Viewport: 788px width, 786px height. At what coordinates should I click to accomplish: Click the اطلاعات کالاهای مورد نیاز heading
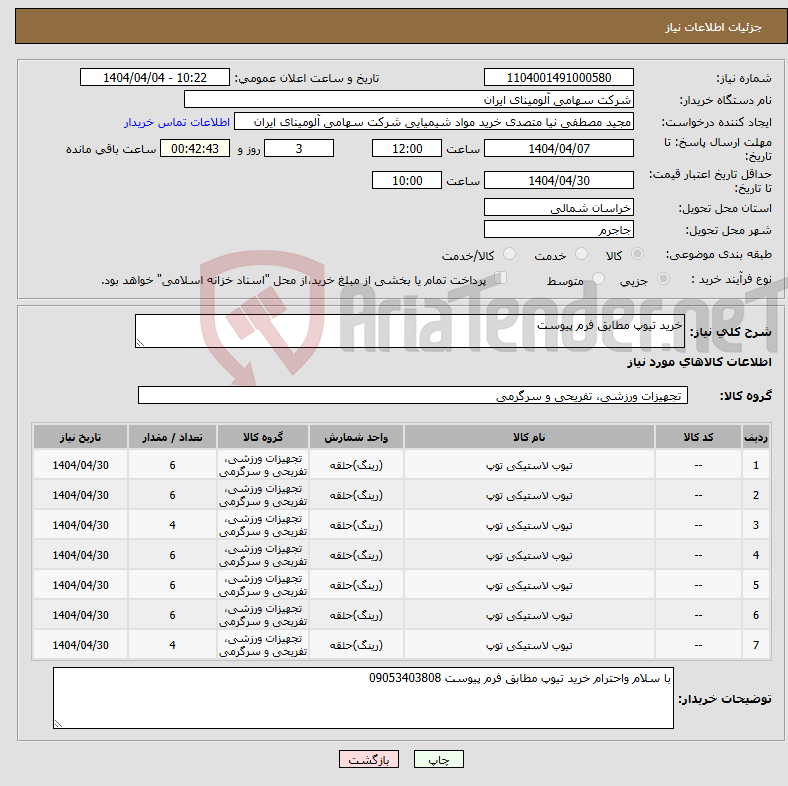pyautogui.click(x=699, y=362)
